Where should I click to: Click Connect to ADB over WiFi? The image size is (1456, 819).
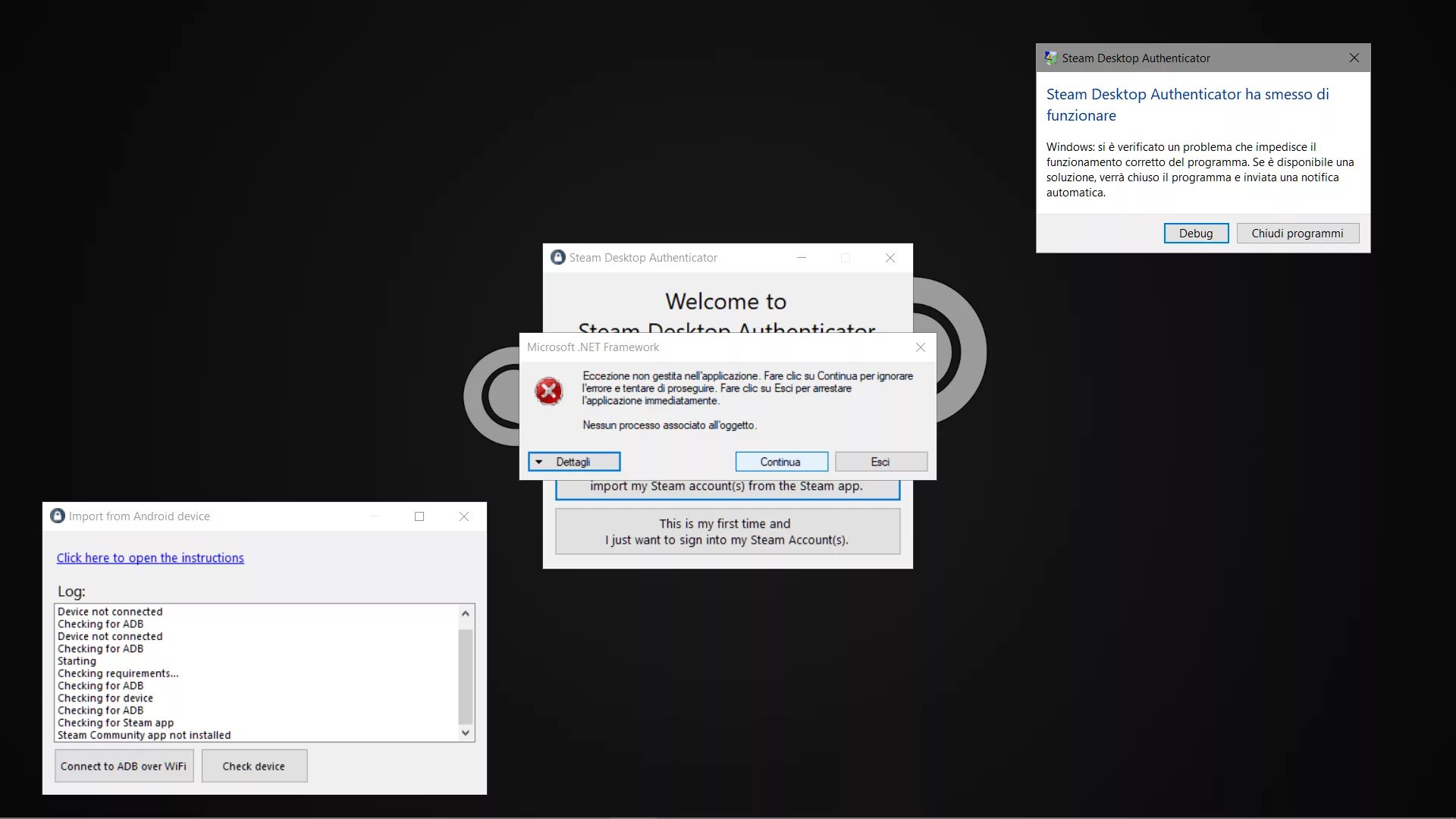pos(124,766)
